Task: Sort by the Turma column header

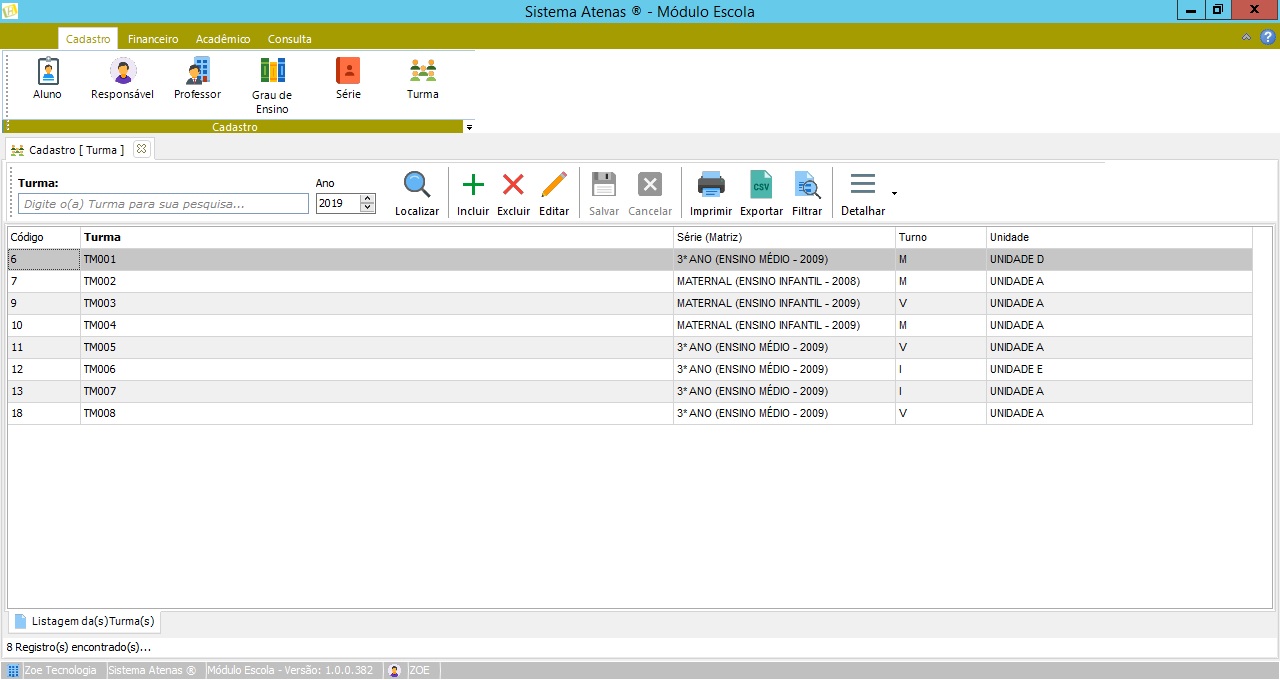Action: pos(377,237)
